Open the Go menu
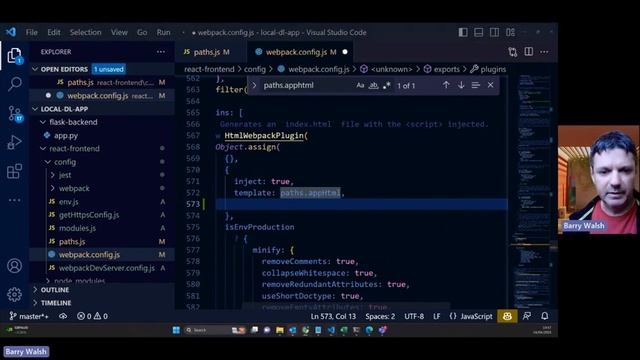This screenshot has height=360, width=640. (x=142, y=32)
